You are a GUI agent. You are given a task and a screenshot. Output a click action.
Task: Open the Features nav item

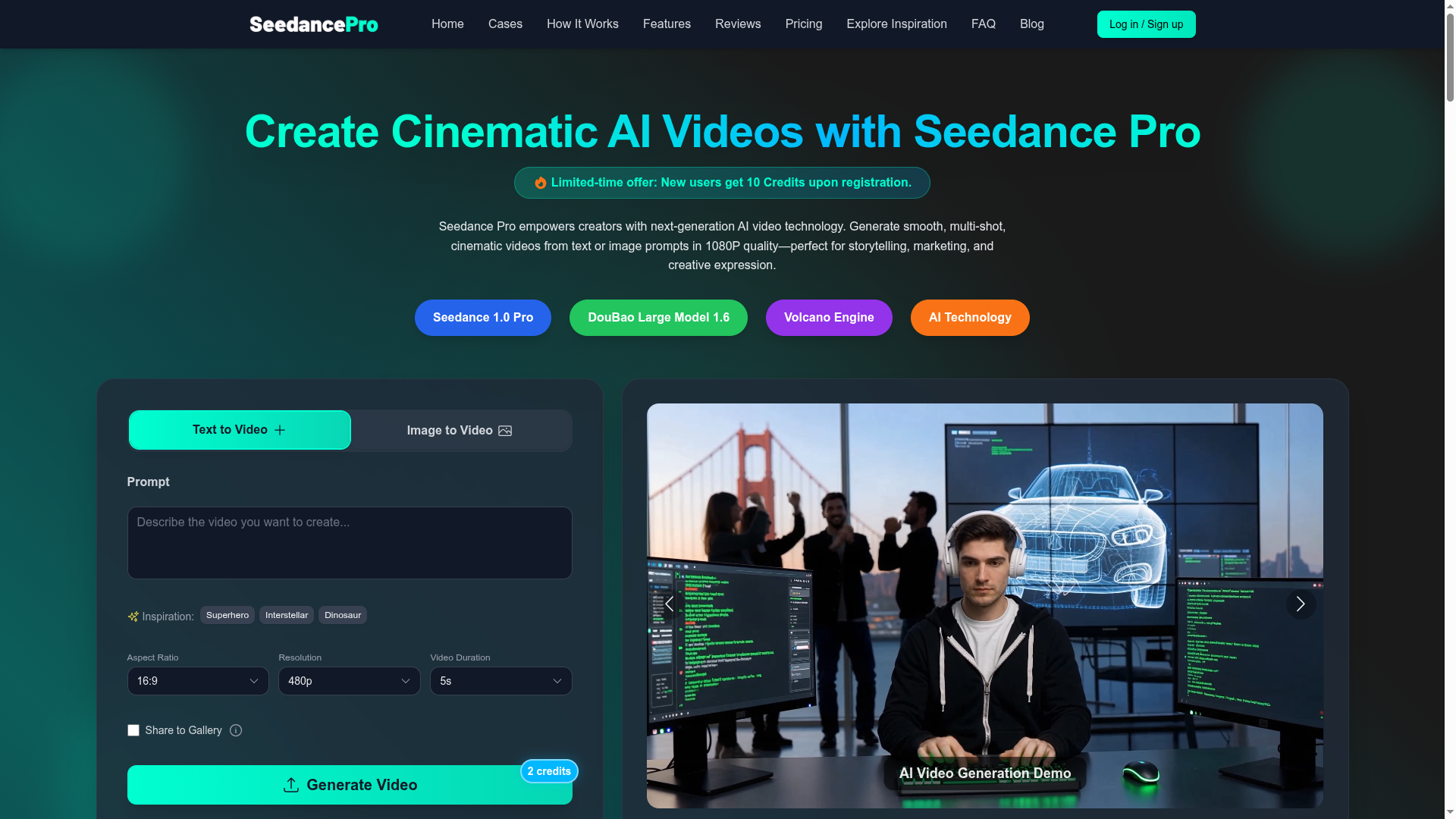pyautogui.click(x=667, y=24)
